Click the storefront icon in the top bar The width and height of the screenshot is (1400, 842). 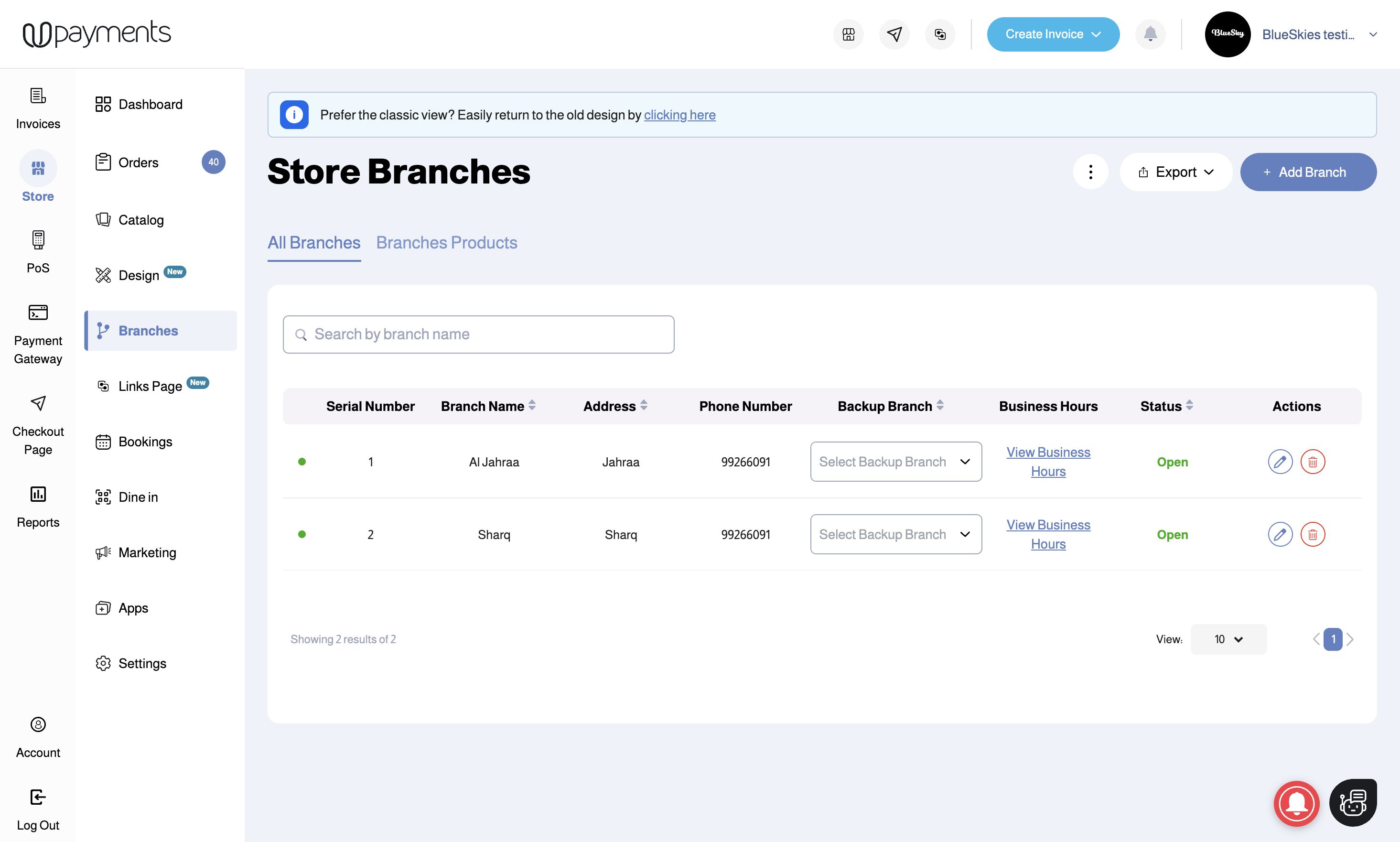(x=848, y=34)
